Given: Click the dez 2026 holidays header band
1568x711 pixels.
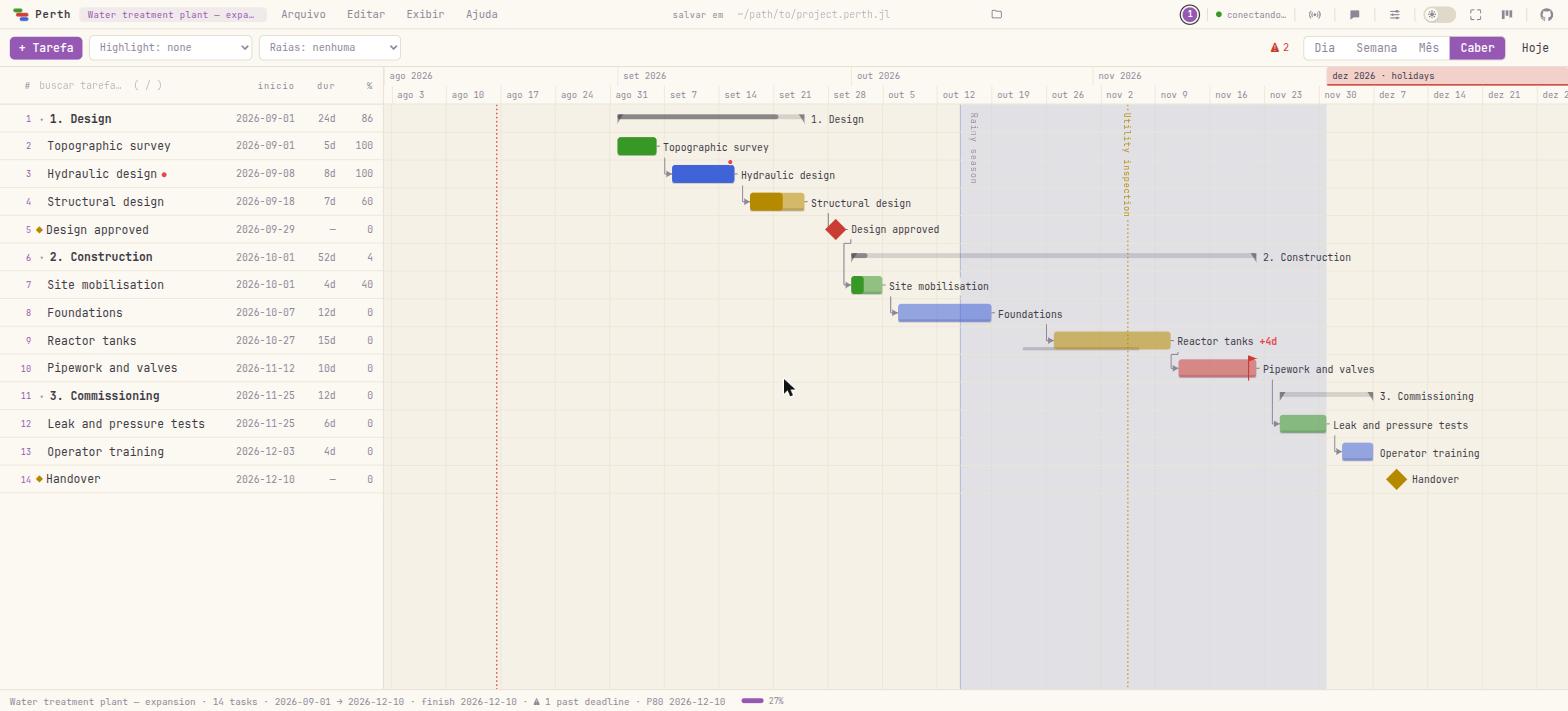Looking at the screenshot, I should pyautogui.click(x=1447, y=76).
